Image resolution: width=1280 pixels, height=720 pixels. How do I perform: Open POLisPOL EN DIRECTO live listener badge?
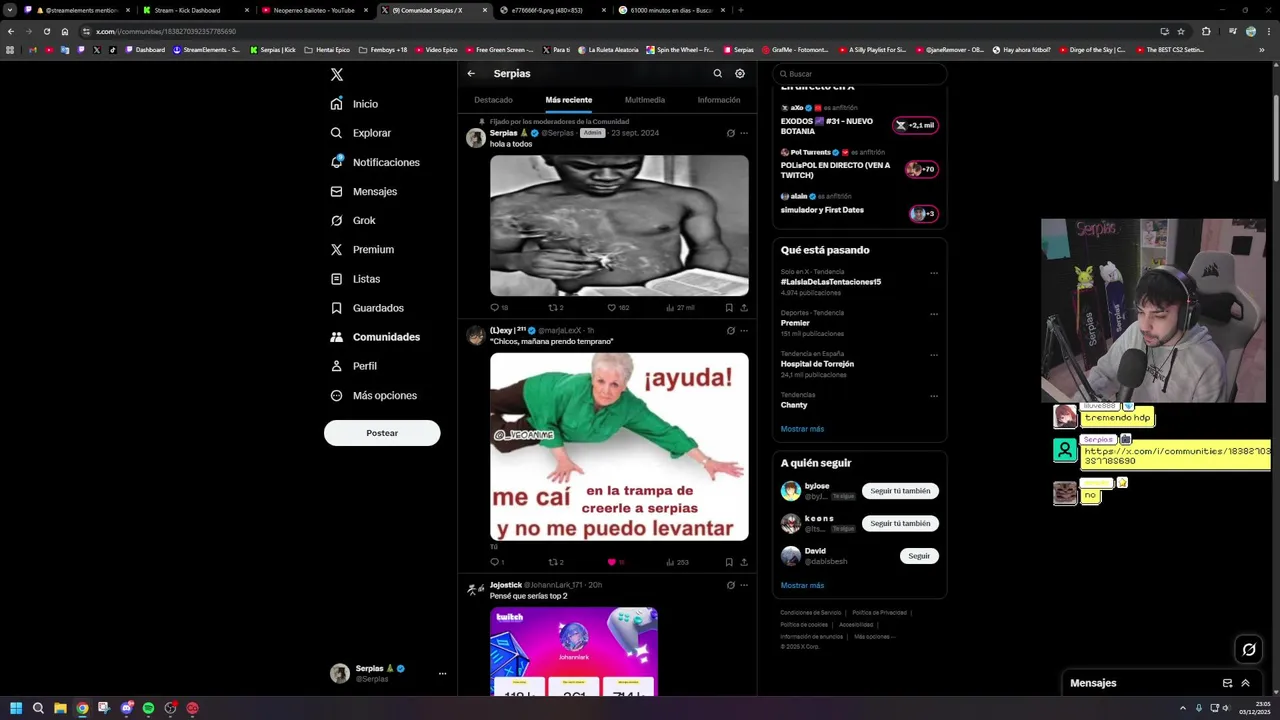point(921,169)
